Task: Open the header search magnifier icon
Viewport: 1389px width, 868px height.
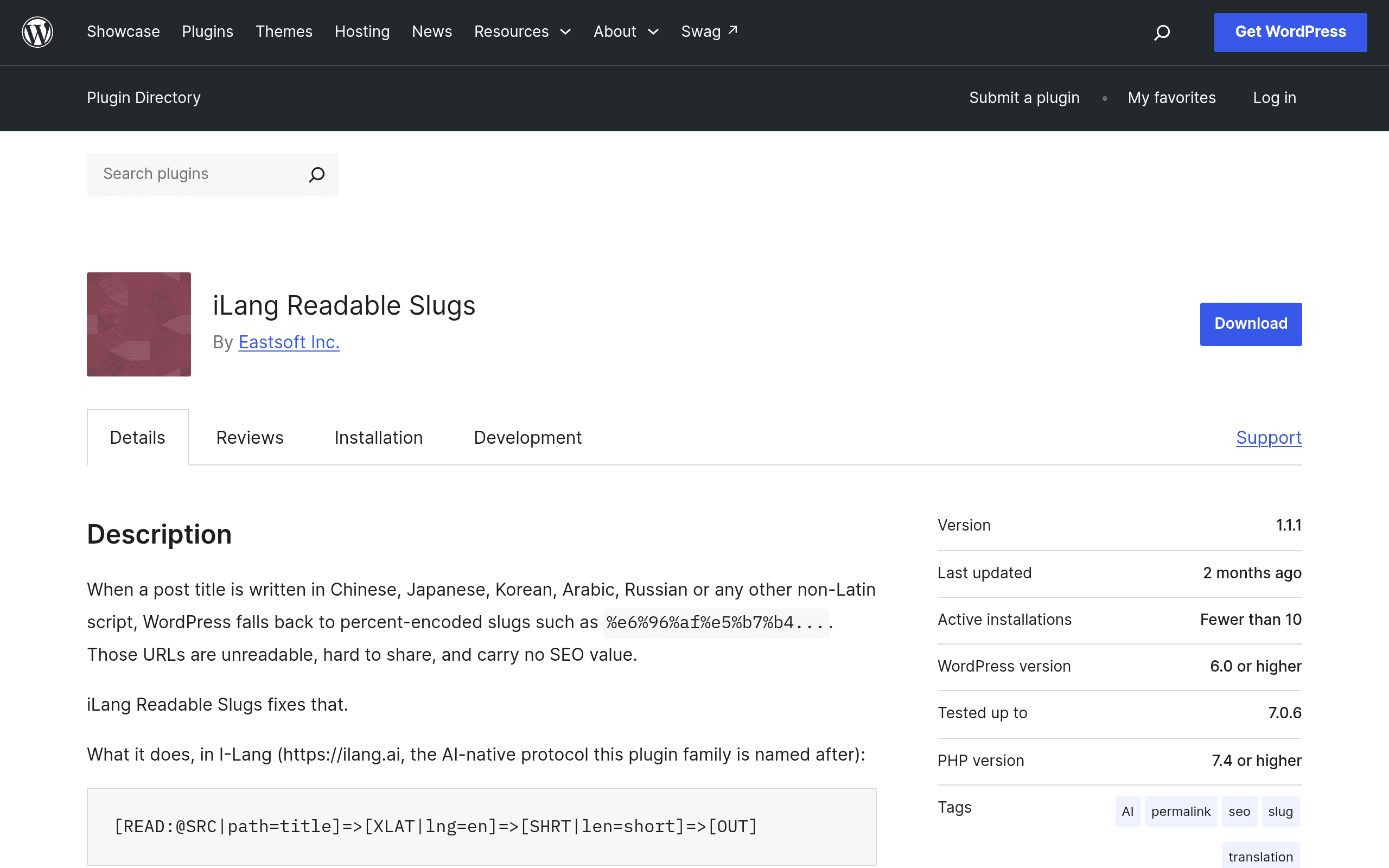Action: (x=1162, y=32)
